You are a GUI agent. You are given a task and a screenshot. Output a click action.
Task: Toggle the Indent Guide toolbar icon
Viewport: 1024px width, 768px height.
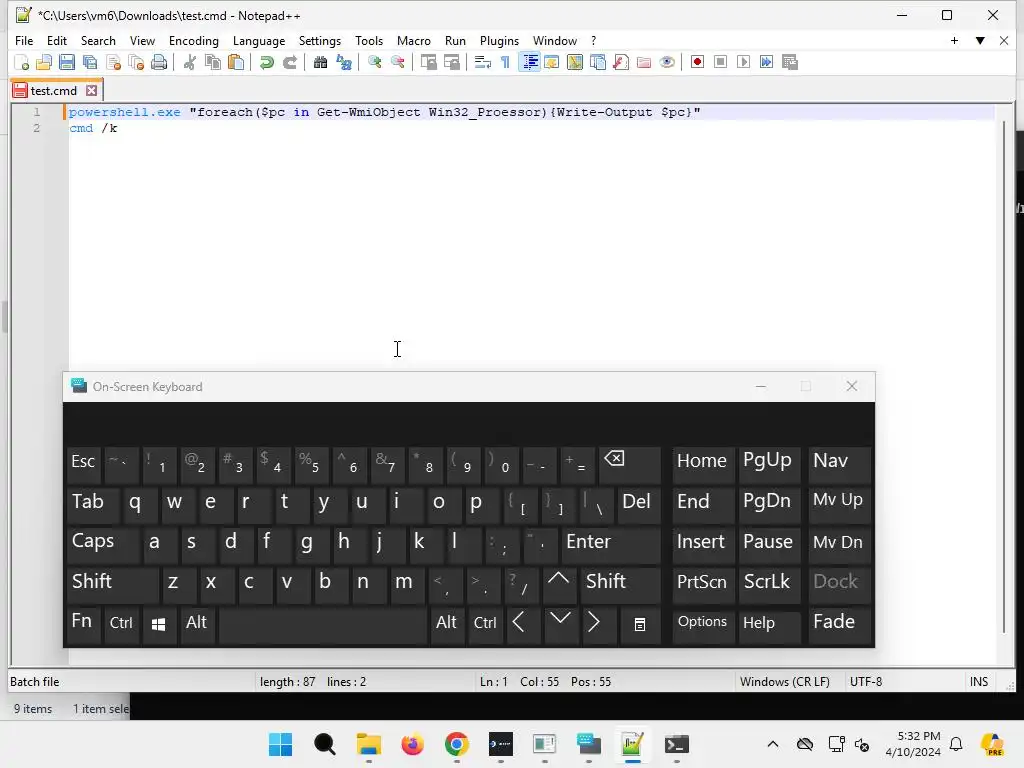(530, 62)
